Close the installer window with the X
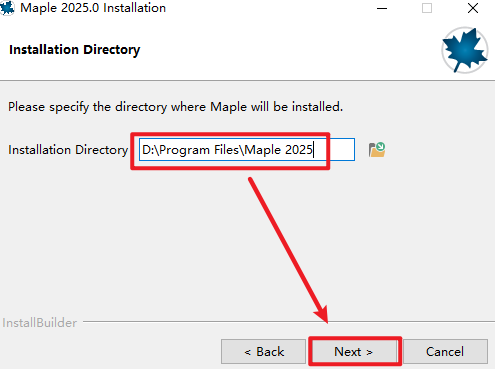The height and width of the screenshot is (369, 495). pyautogui.click(x=473, y=8)
